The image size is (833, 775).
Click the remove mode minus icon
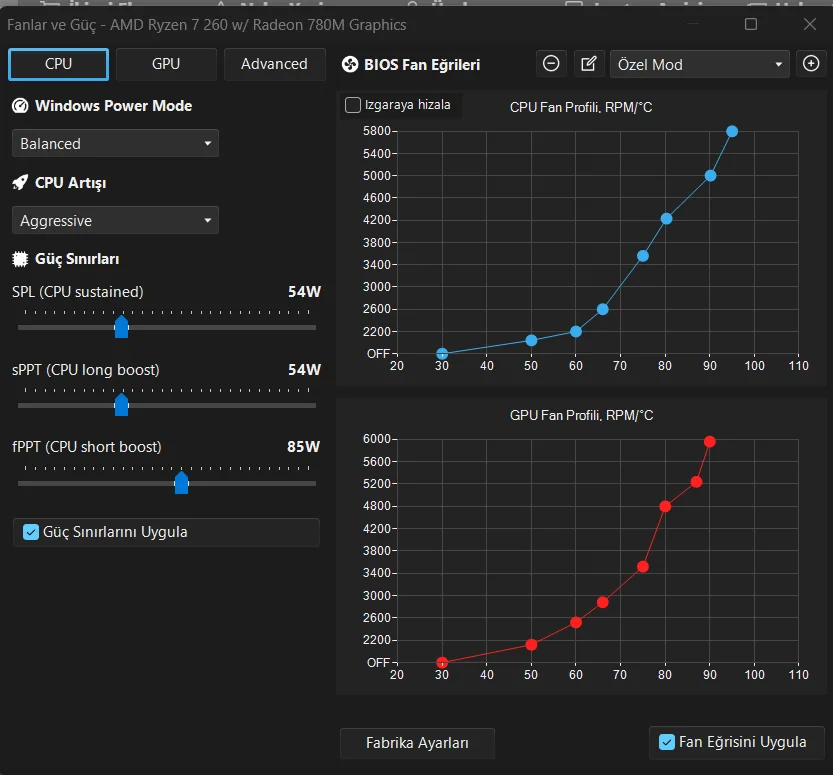[551, 64]
